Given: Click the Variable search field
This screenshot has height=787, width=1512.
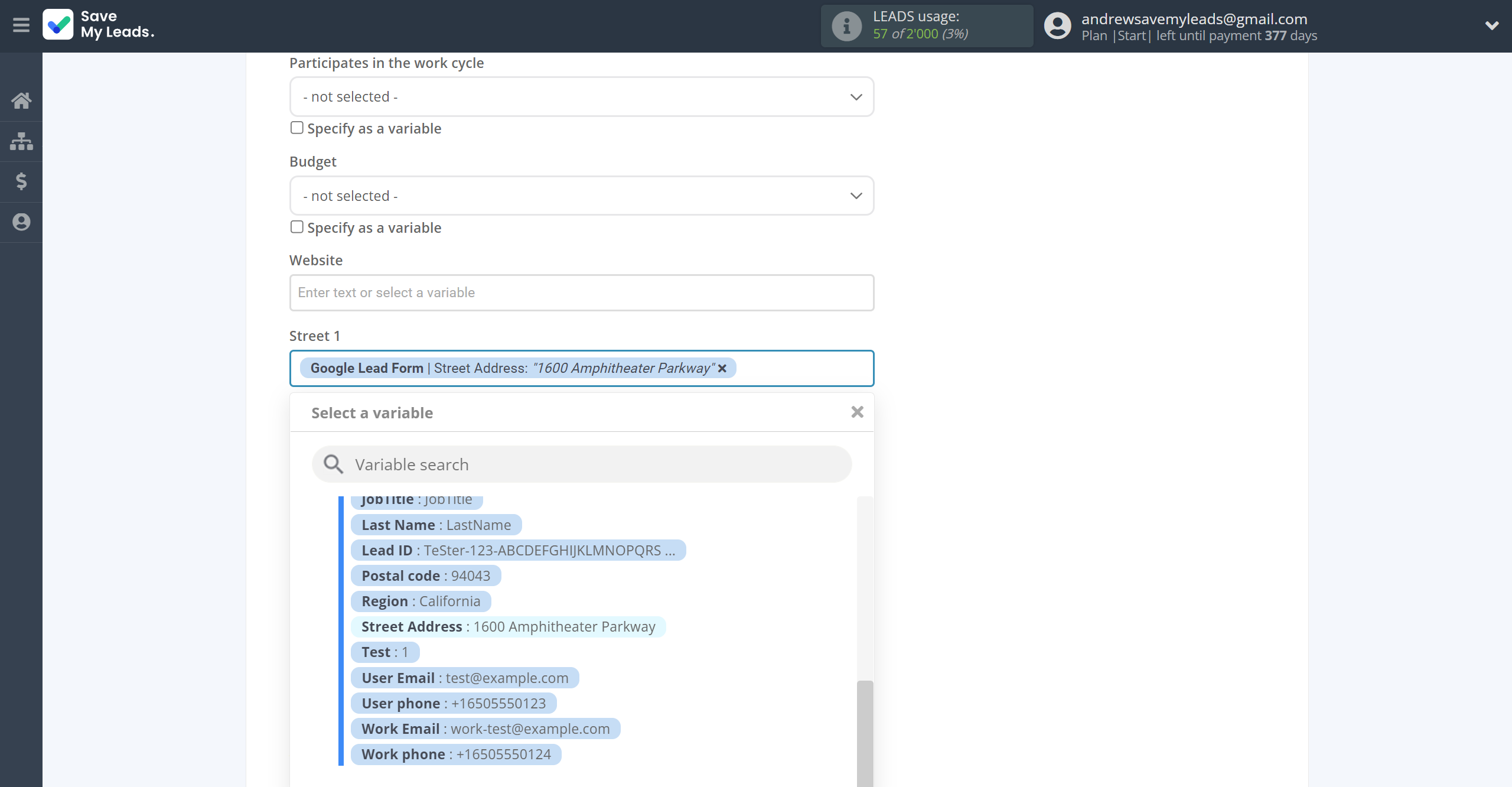Looking at the screenshot, I should tap(581, 464).
